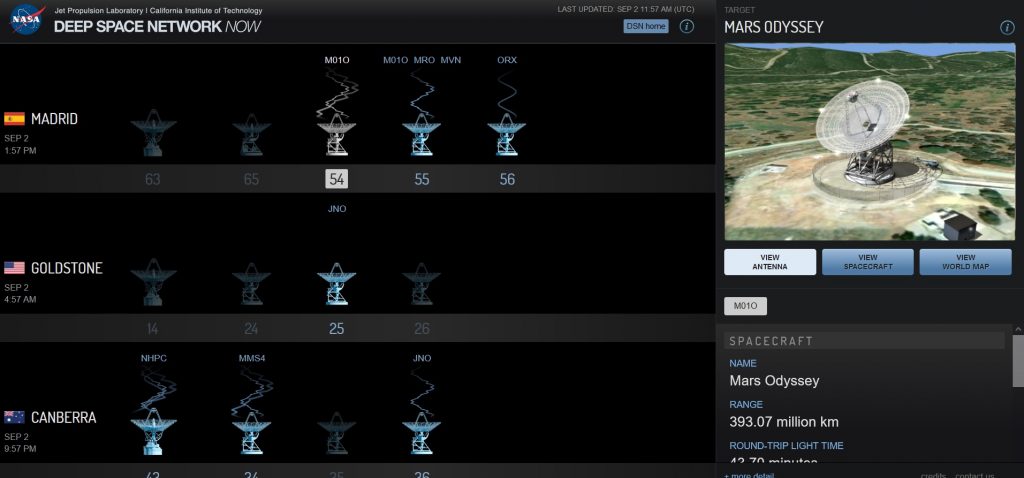Select Canberra dish under NHPC label

point(153,431)
